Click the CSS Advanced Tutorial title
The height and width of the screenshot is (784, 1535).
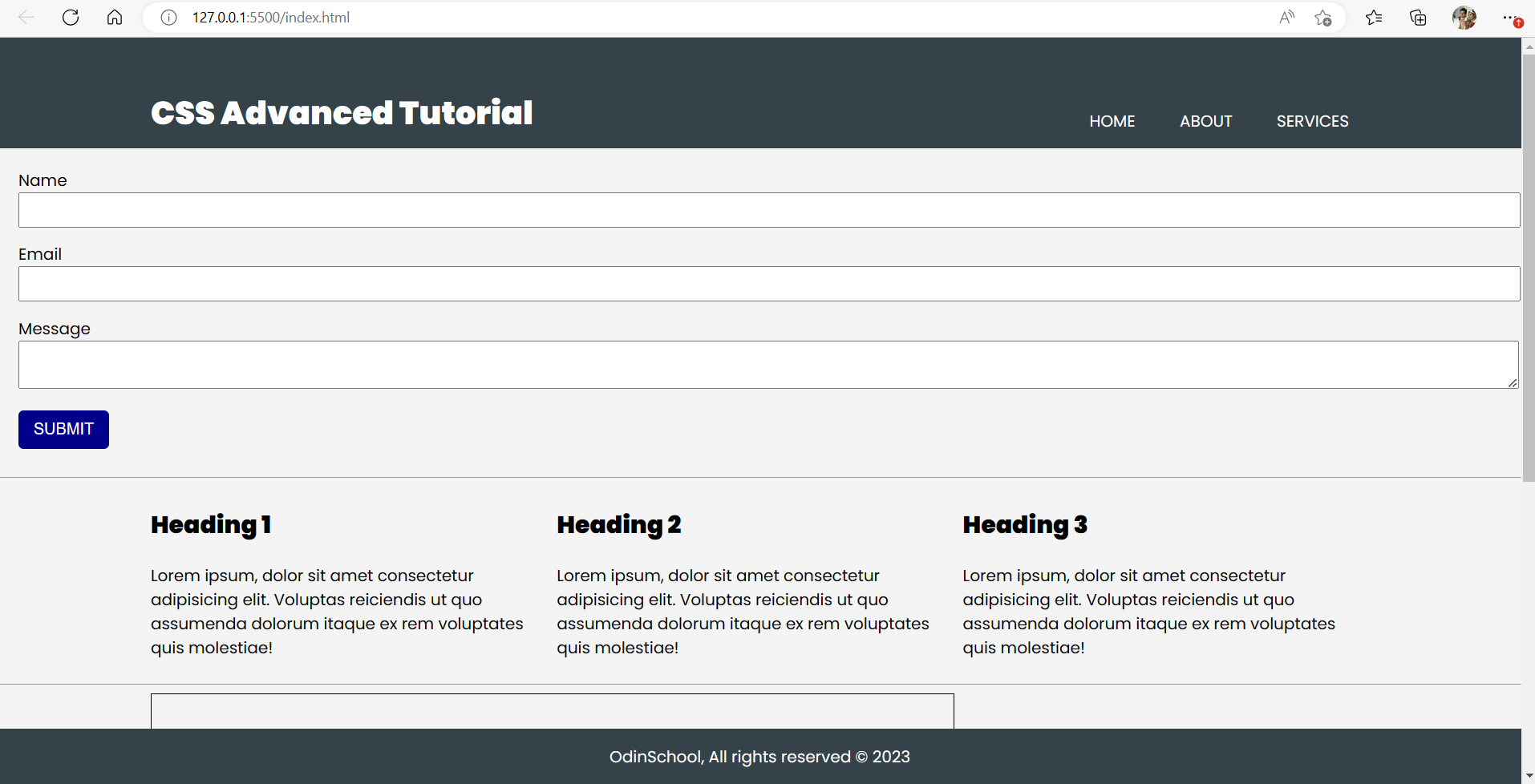[x=342, y=113]
